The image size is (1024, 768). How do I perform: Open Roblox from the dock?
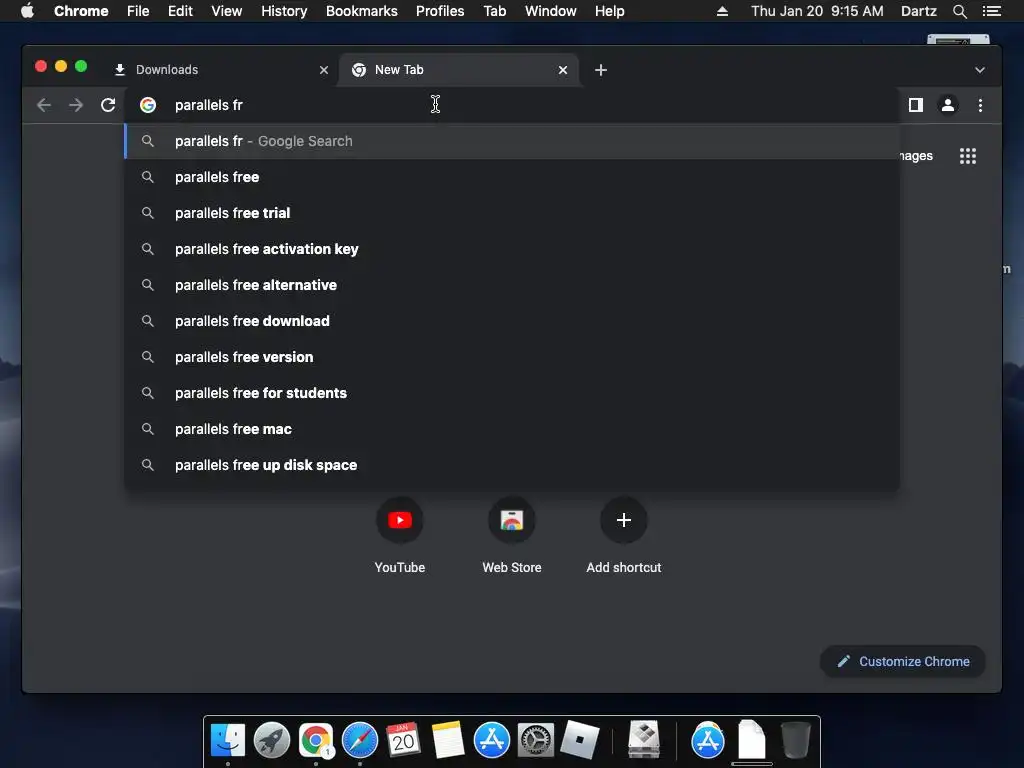click(x=579, y=739)
